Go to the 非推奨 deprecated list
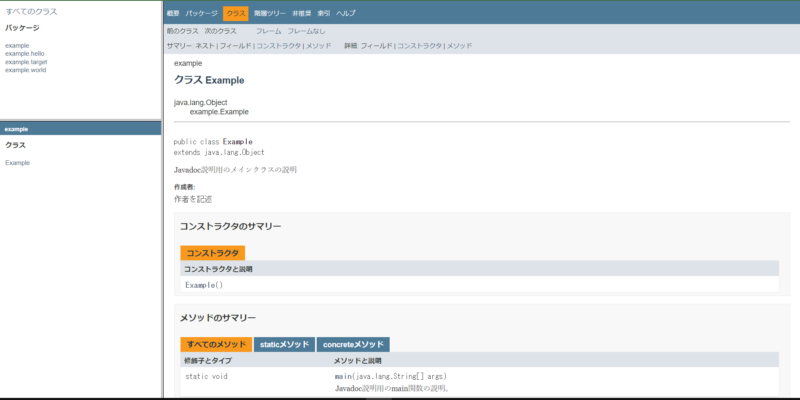The image size is (800, 400). click(301, 13)
